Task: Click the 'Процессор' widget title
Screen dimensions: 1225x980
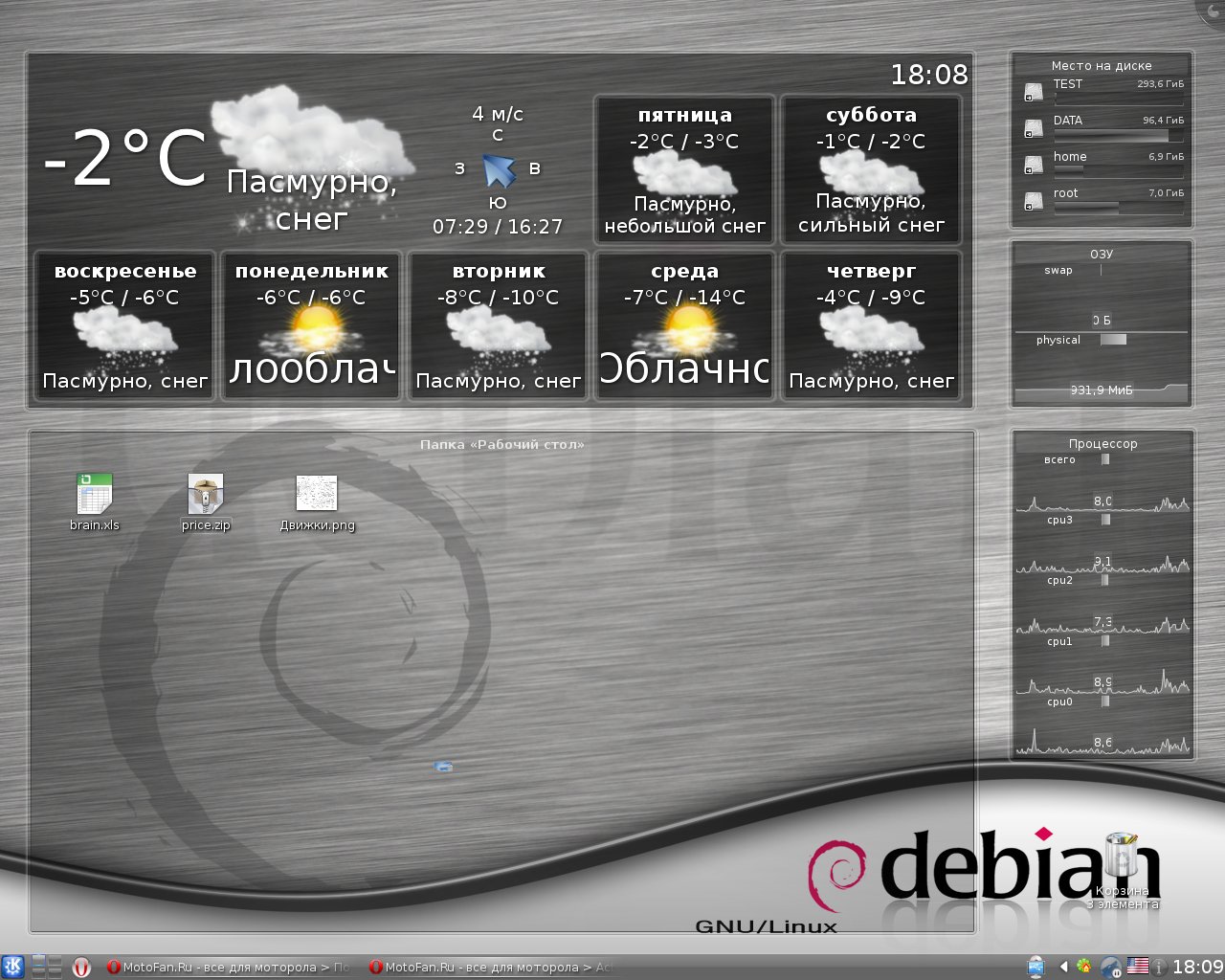Action: [x=1102, y=443]
